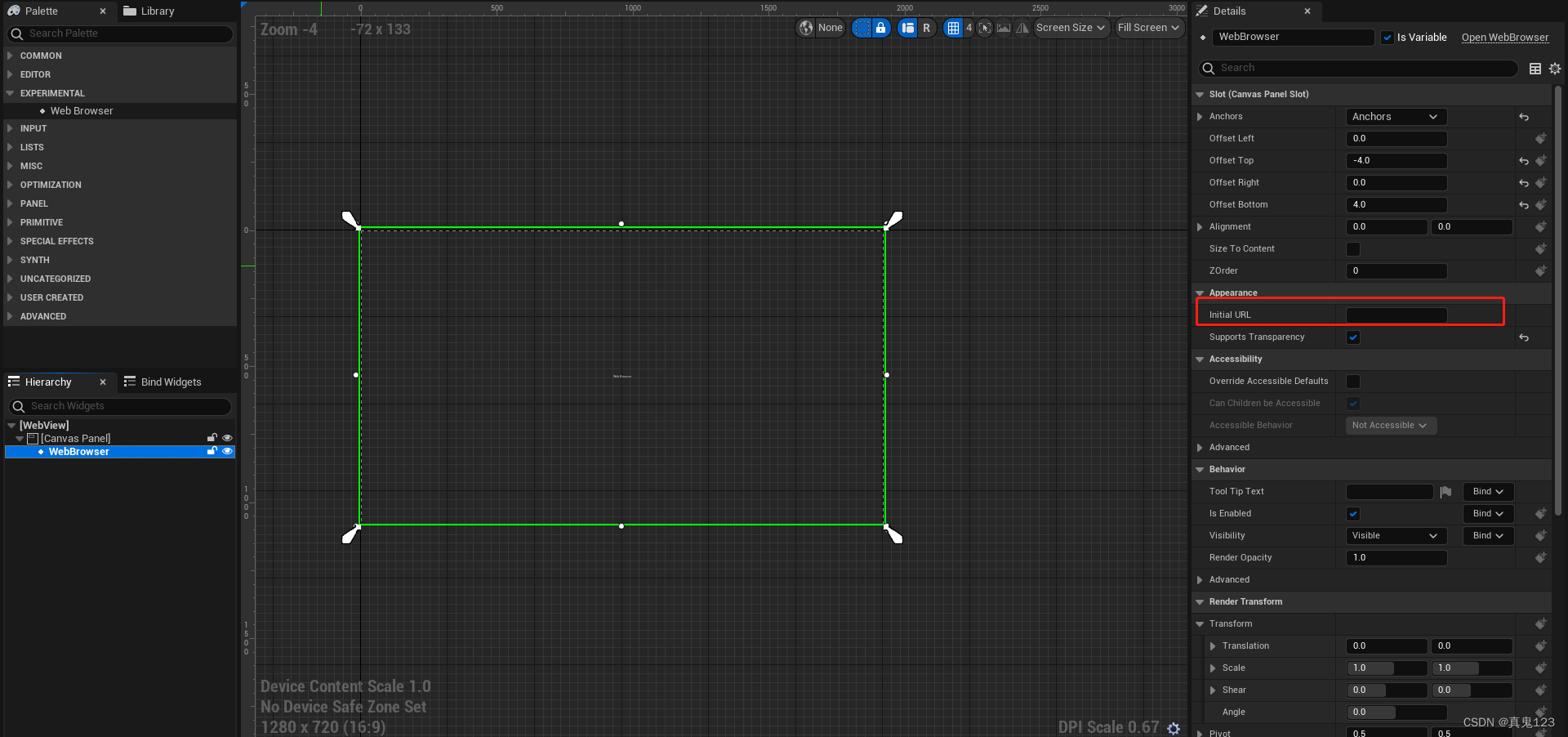Open Bind dropdown for Is Enabled
This screenshot has width=1568, height=737.
[1488, 514]
